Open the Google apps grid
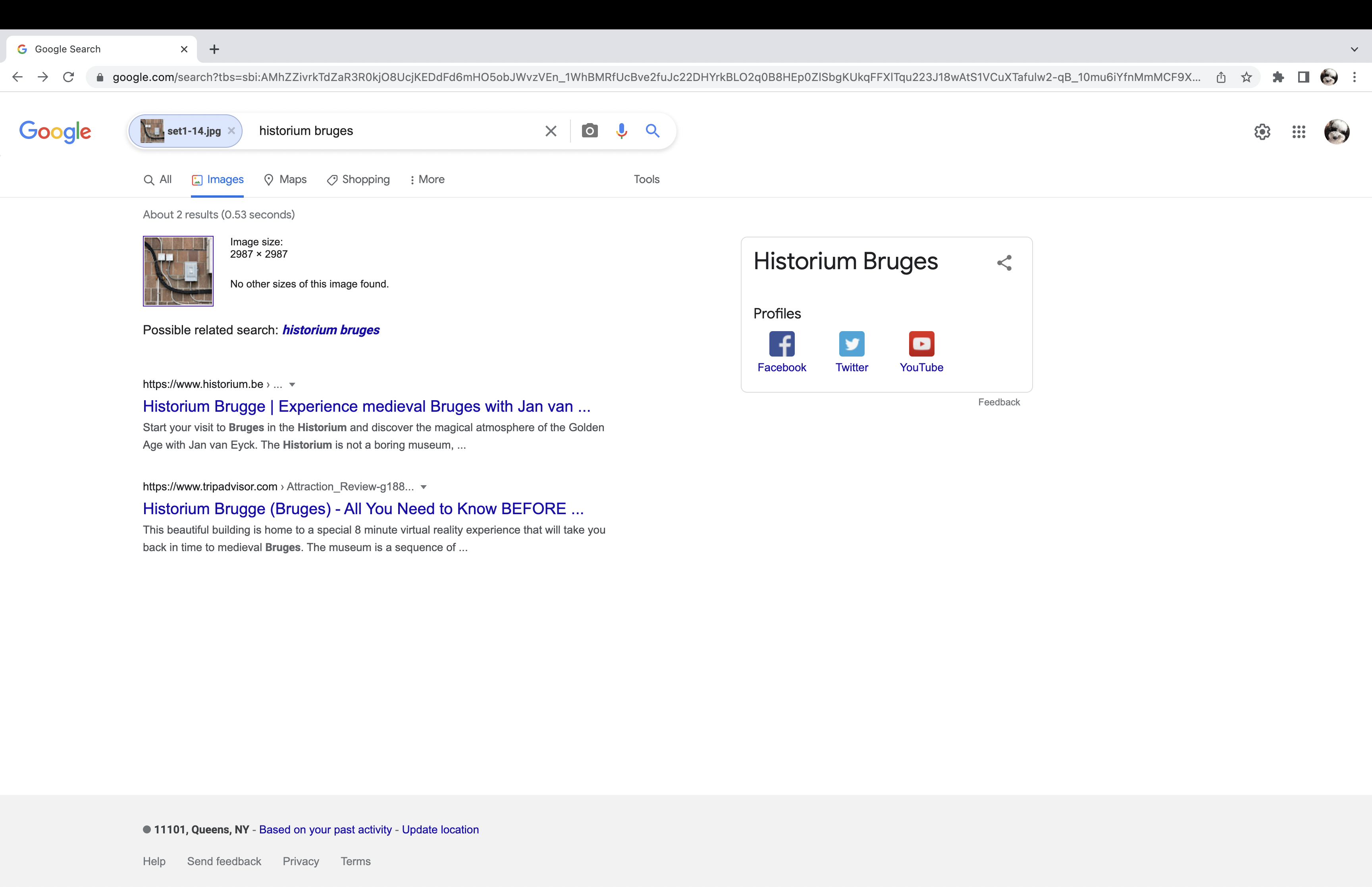This screenshot has width=1372, height=887. point(1298,132)
